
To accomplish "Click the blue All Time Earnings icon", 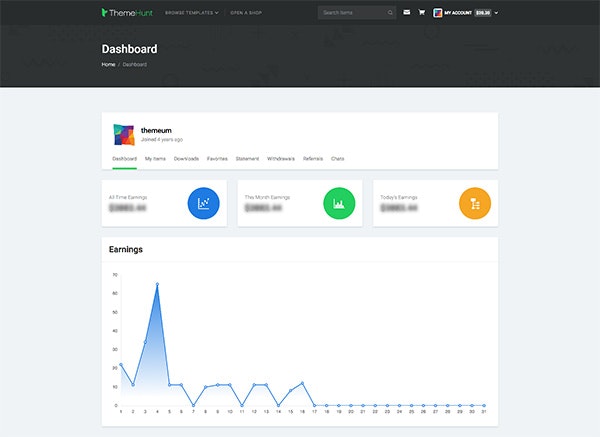I will (x=204, y=203).
